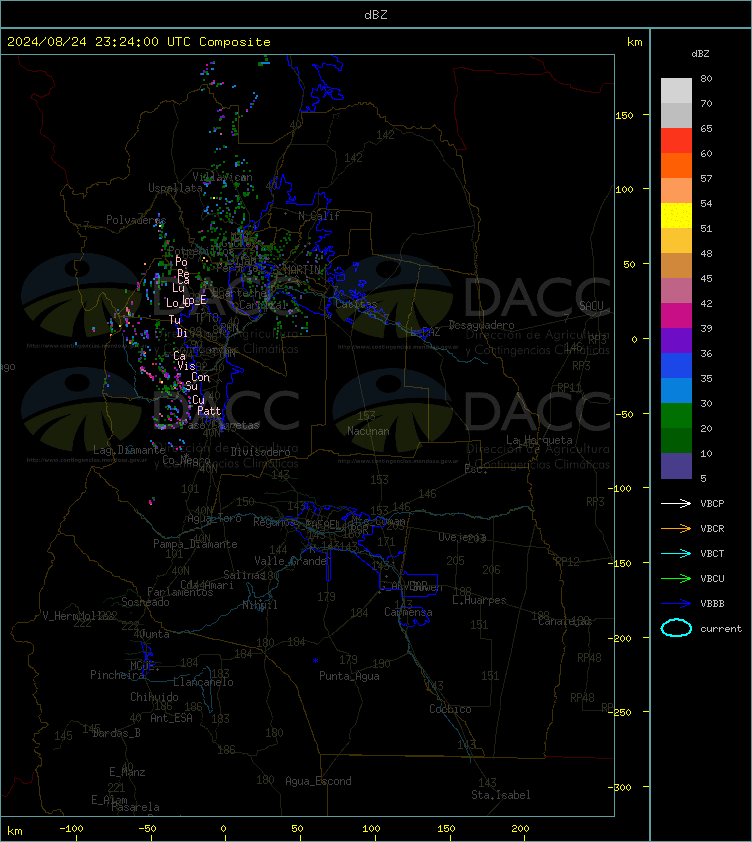This screenshot has width=752, height=842.
Task: Click the 'N_Calif' map label
Action: pos(319,216)
